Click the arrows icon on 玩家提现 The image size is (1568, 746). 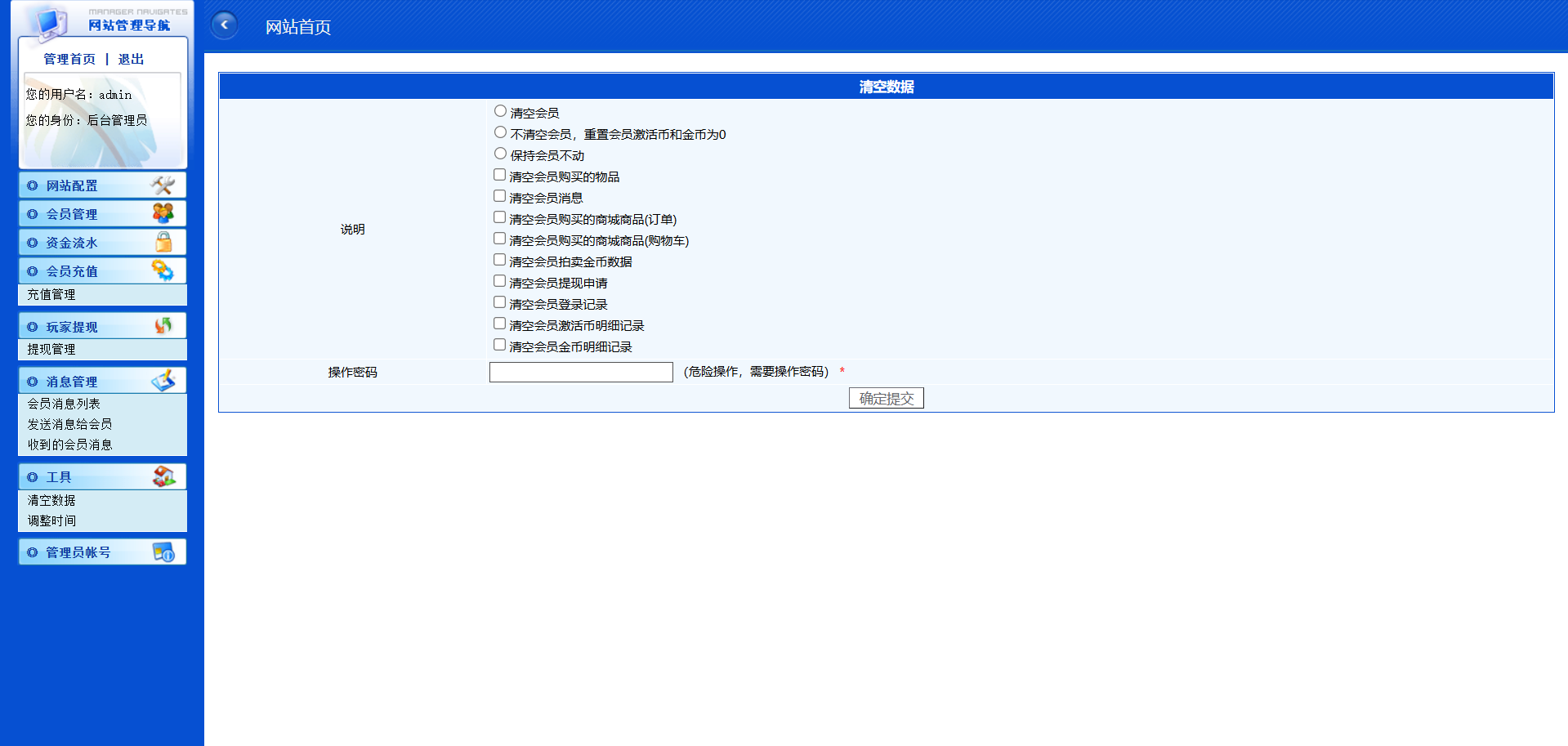[x=163, y=326]
